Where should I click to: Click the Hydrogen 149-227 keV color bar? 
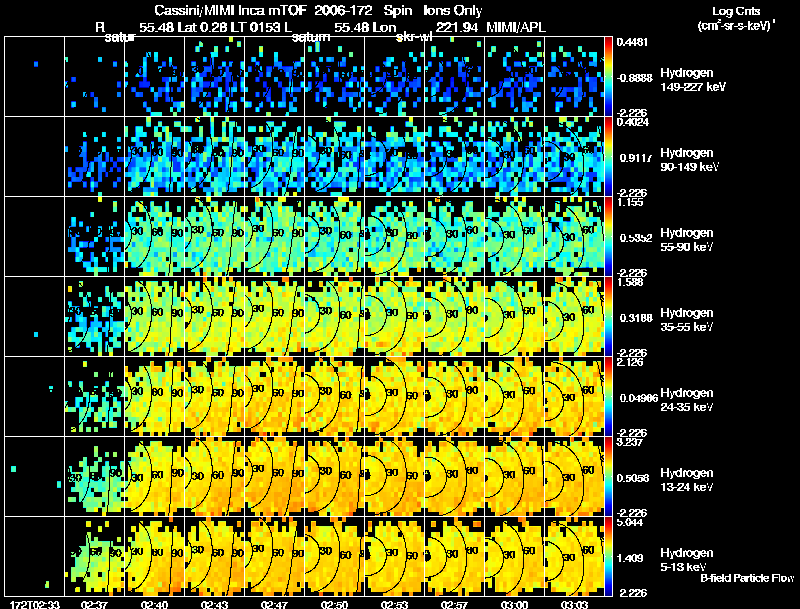point(608,77)
